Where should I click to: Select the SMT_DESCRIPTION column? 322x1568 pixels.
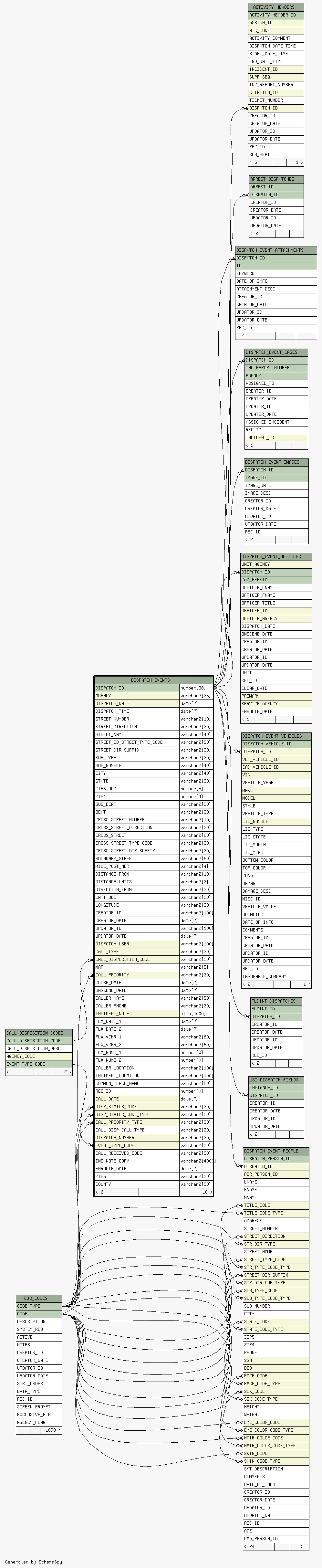coord(276,1469)
